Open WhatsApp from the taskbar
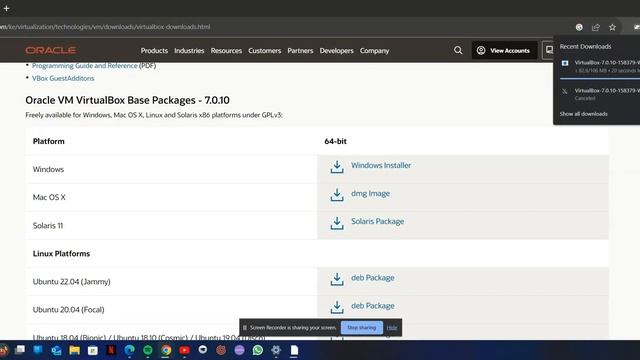The image size is (640, 360). point(258,350)
